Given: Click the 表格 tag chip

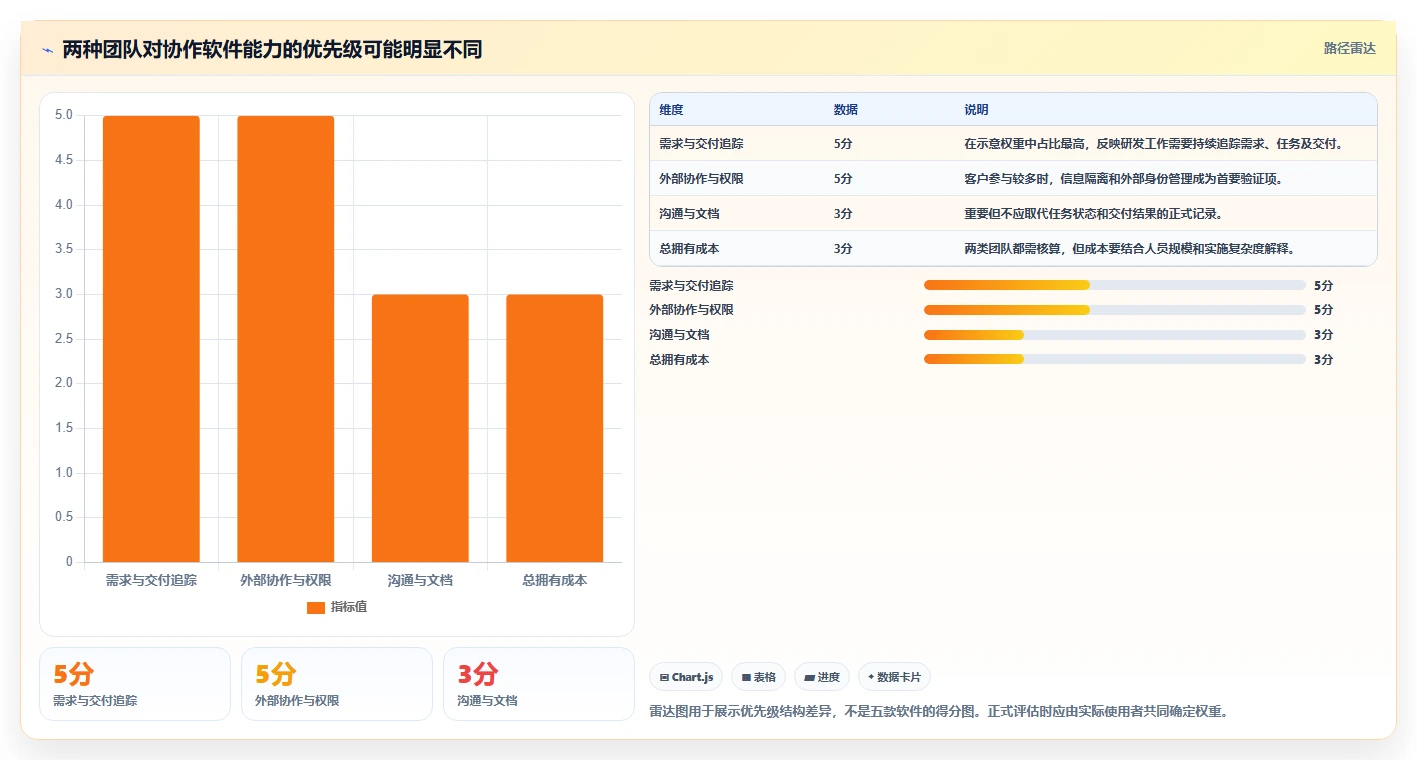Looking at the screenshot, I should click(759, 677).
